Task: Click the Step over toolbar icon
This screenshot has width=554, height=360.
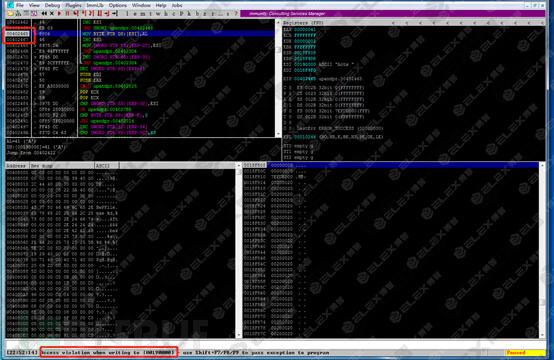Action: (84, 14)
